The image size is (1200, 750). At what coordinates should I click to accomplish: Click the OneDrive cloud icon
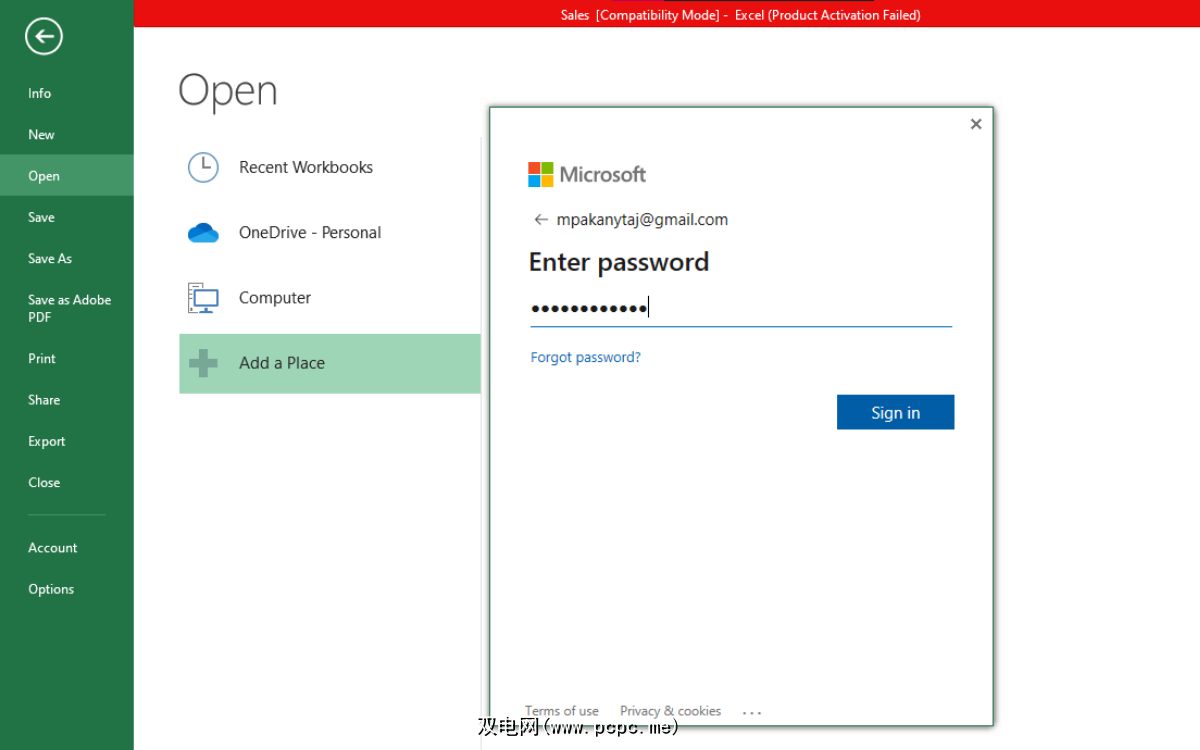[203, 233]
